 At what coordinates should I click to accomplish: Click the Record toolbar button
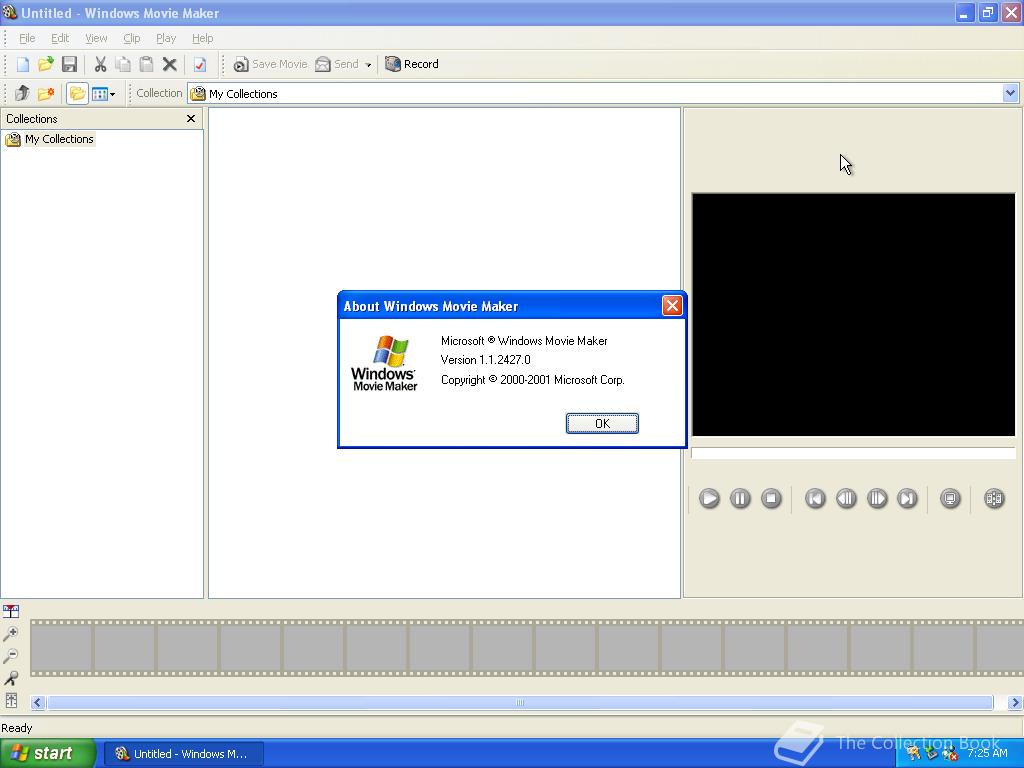[411, 64]
